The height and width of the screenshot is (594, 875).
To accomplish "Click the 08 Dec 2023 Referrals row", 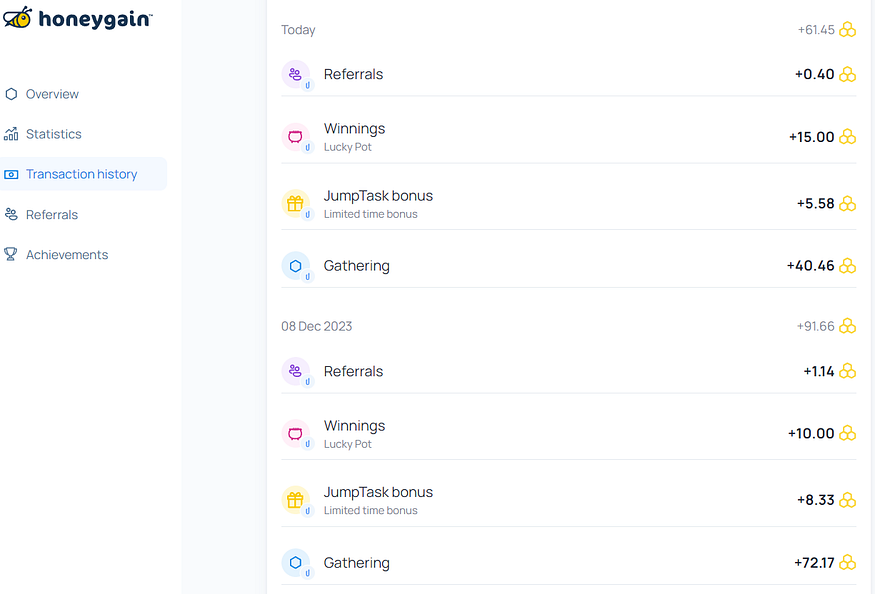I will coord(569,371).
